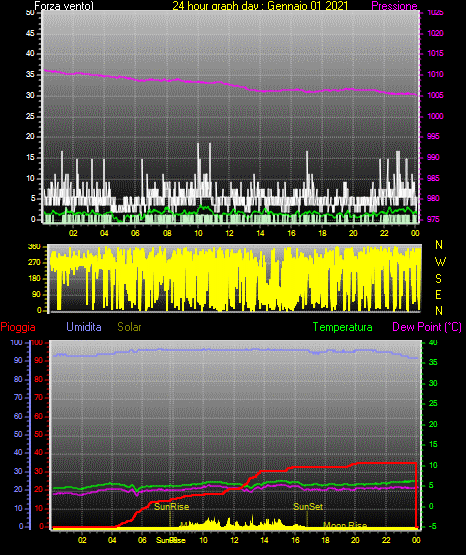This screenshot has height=555, width=466.
Task: Click the 12 hour tick on wind graph
Action: click(229, 233)
